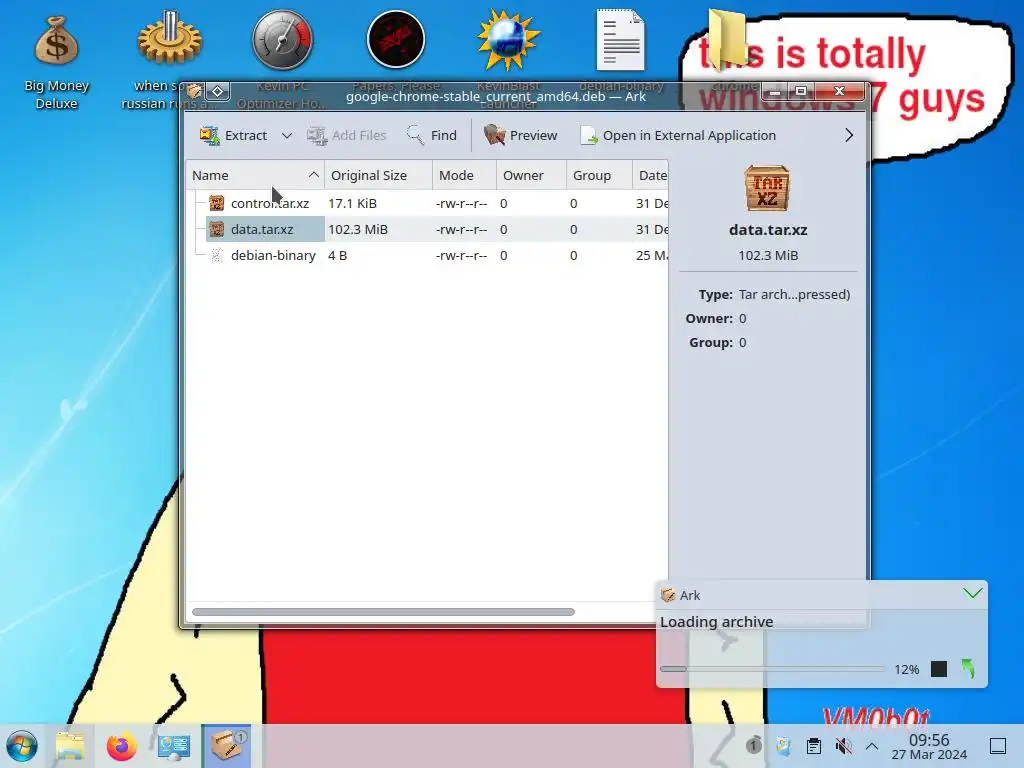The image size is (1024, 768).
Task: Click the Ark icon in notification header
Action: point(667,595)
